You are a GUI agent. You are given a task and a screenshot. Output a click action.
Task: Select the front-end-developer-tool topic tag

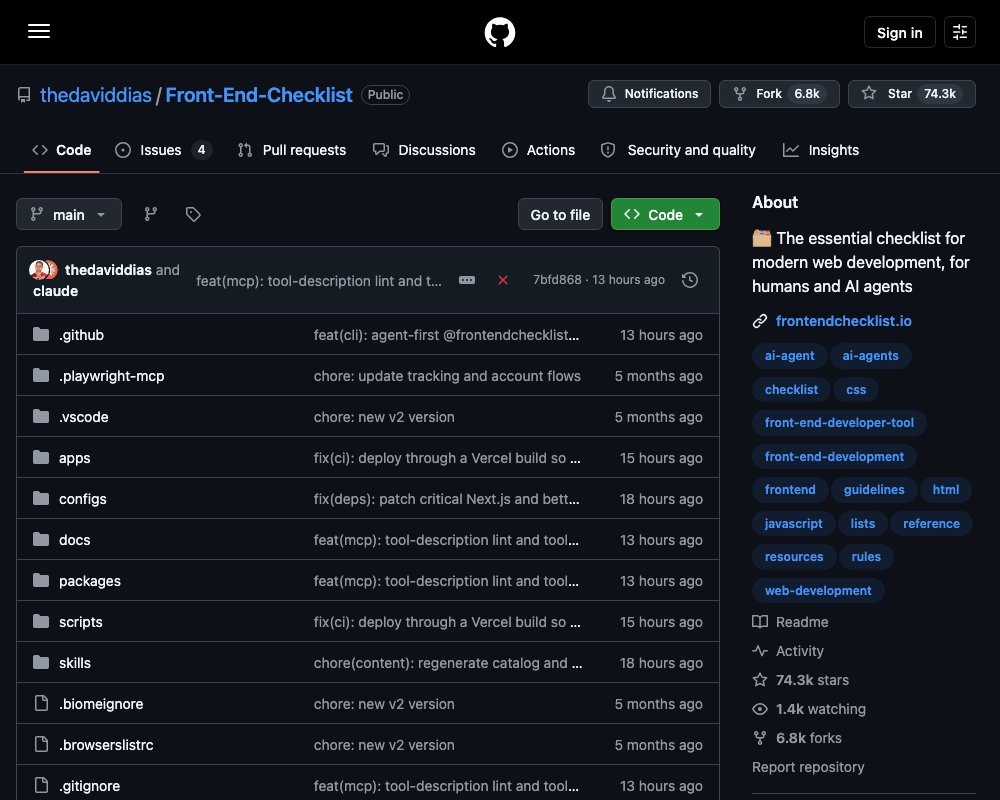839,422
